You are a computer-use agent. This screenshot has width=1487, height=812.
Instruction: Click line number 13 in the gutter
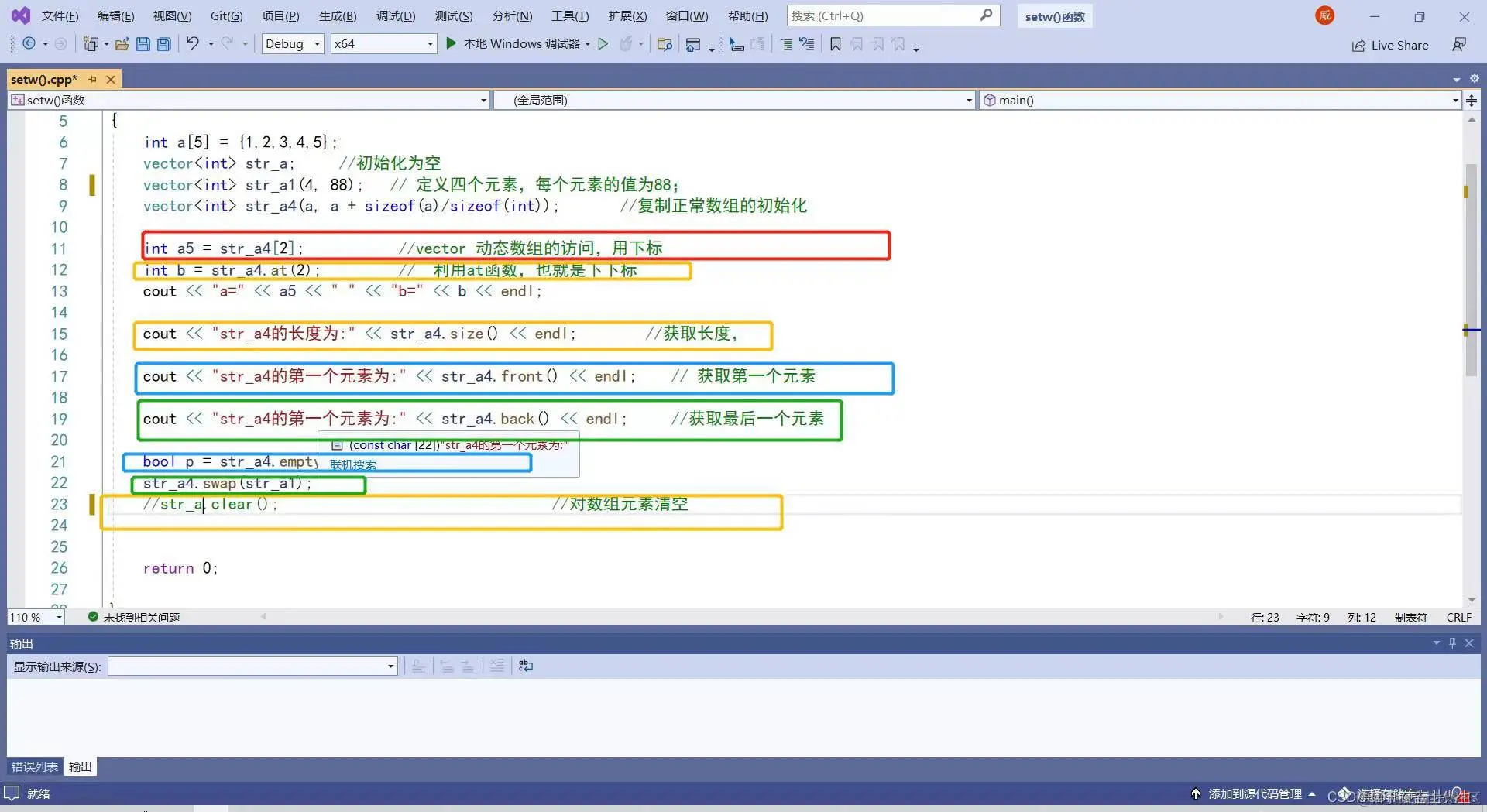59,291
